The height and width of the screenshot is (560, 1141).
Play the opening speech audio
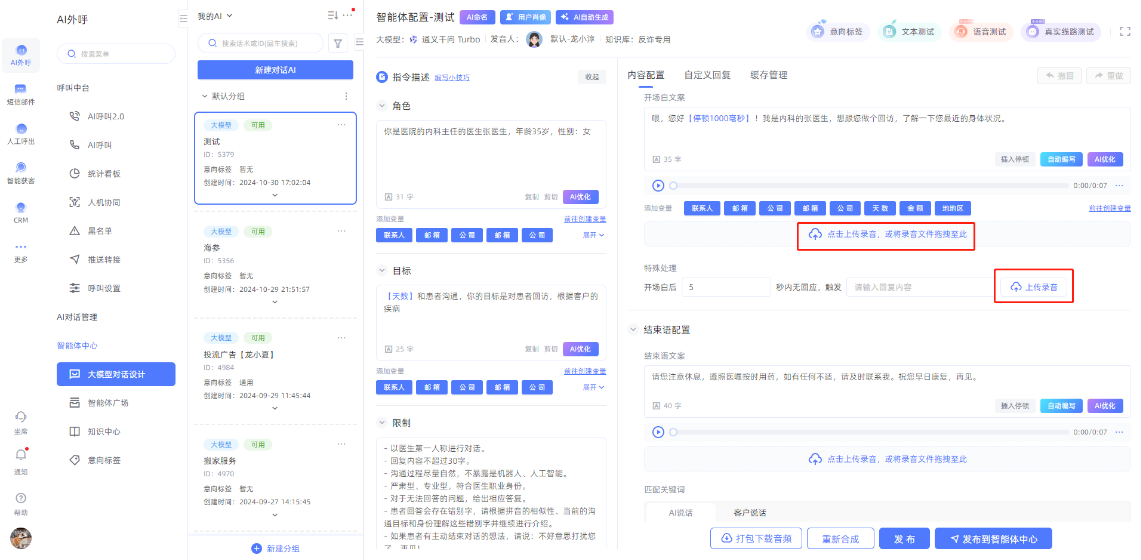658,185
